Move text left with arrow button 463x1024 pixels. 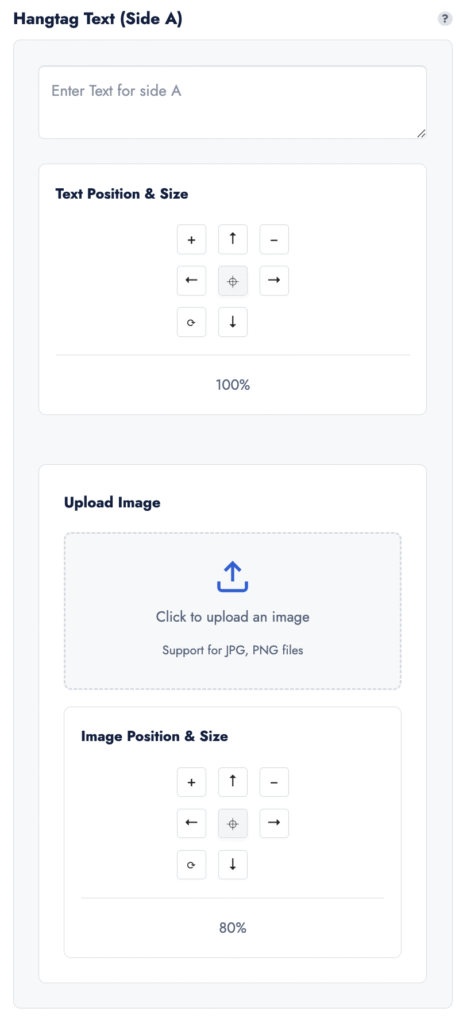[x=191, y=281]
